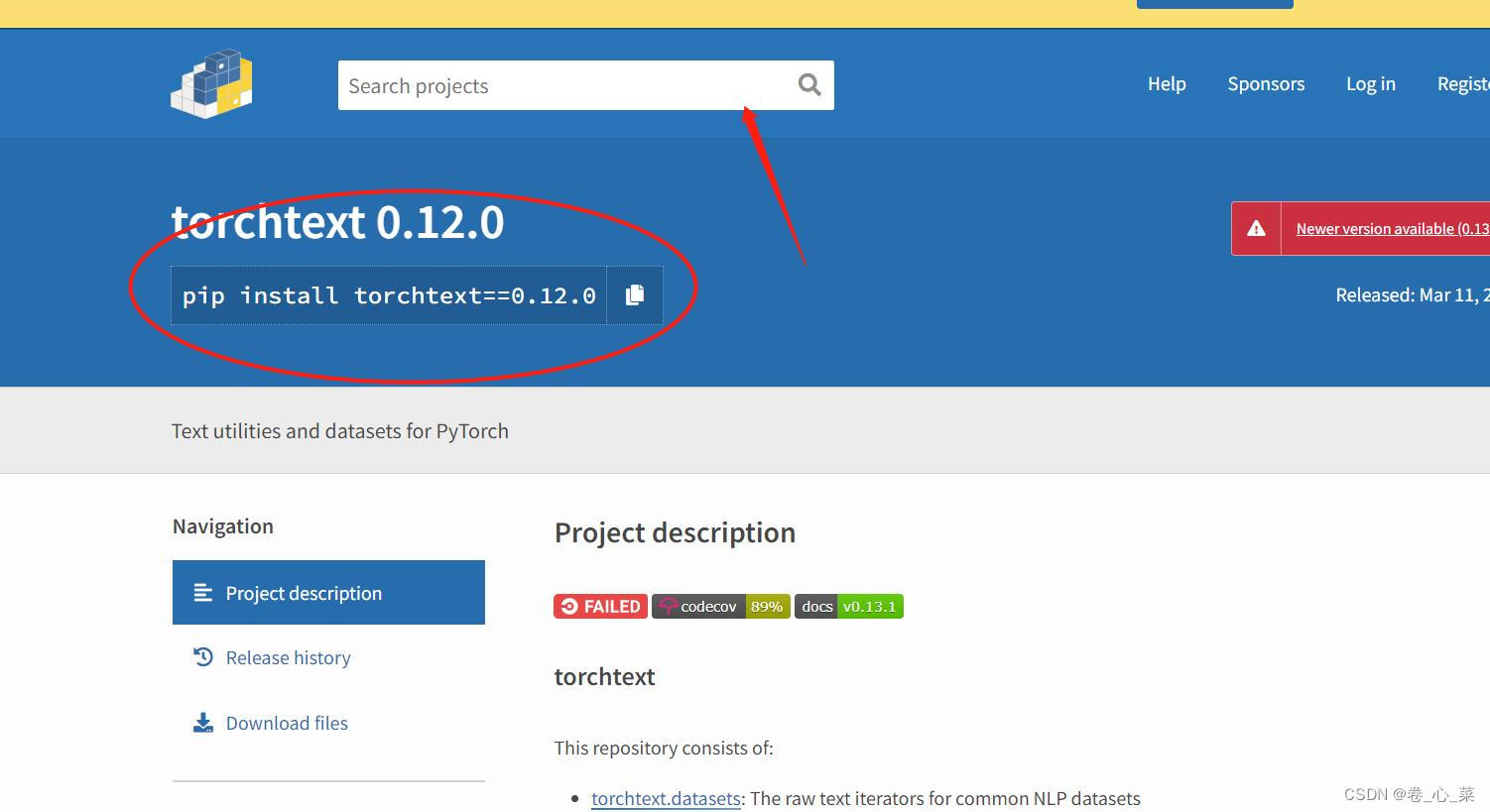Click the Project description heading
Screen dimensions: 1490x812
tap(675, 533)
